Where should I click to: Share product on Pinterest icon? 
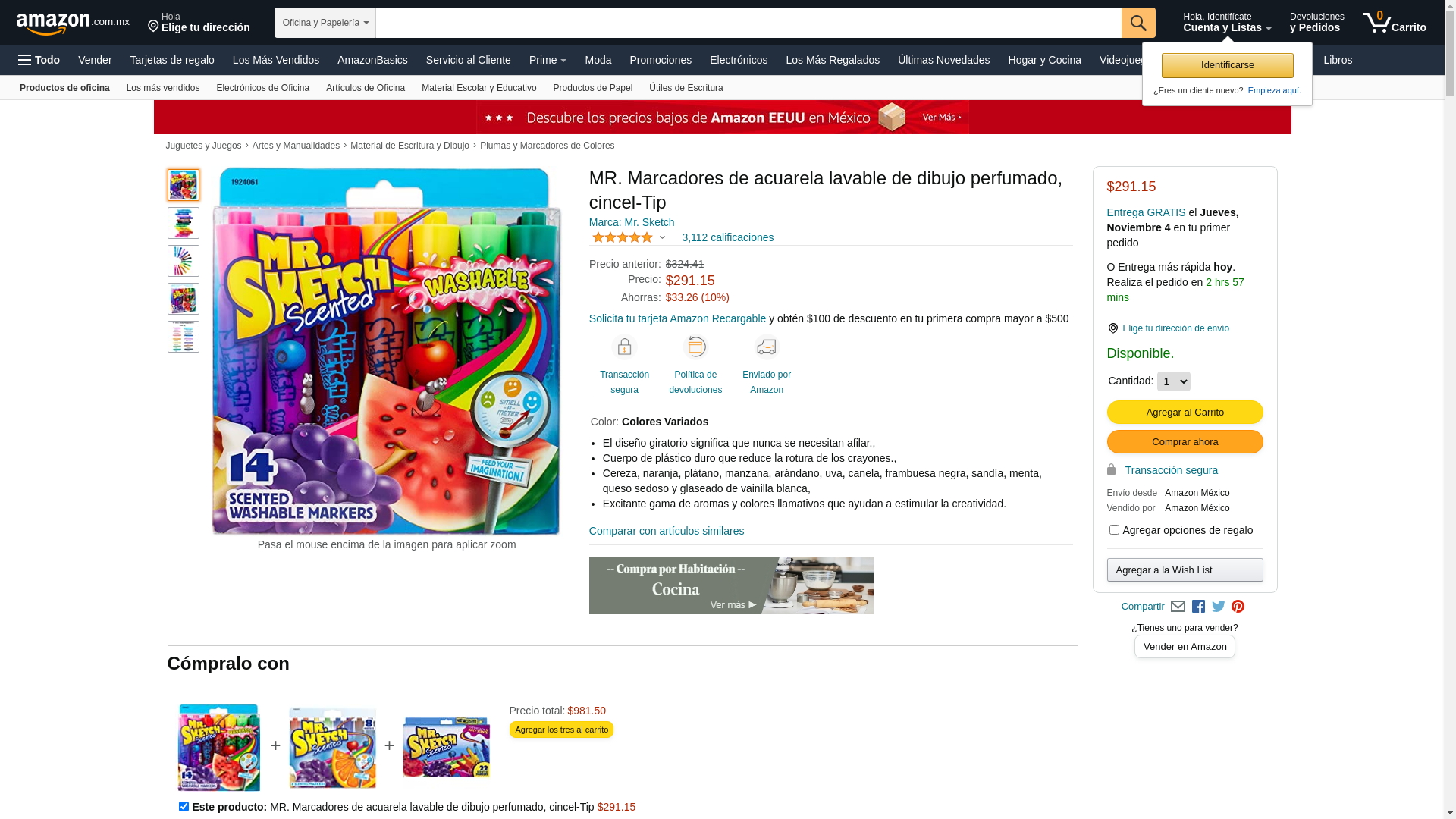(x=1238, y=607)
